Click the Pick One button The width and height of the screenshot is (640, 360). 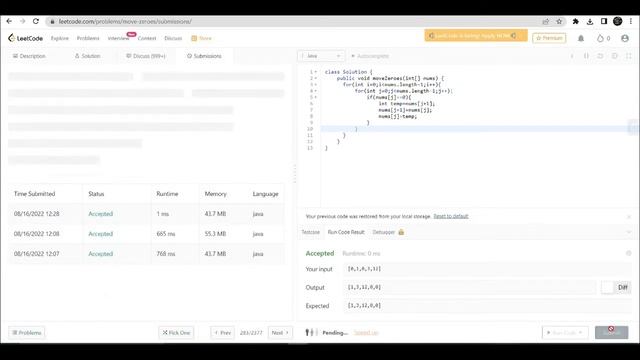click(176, 333)
